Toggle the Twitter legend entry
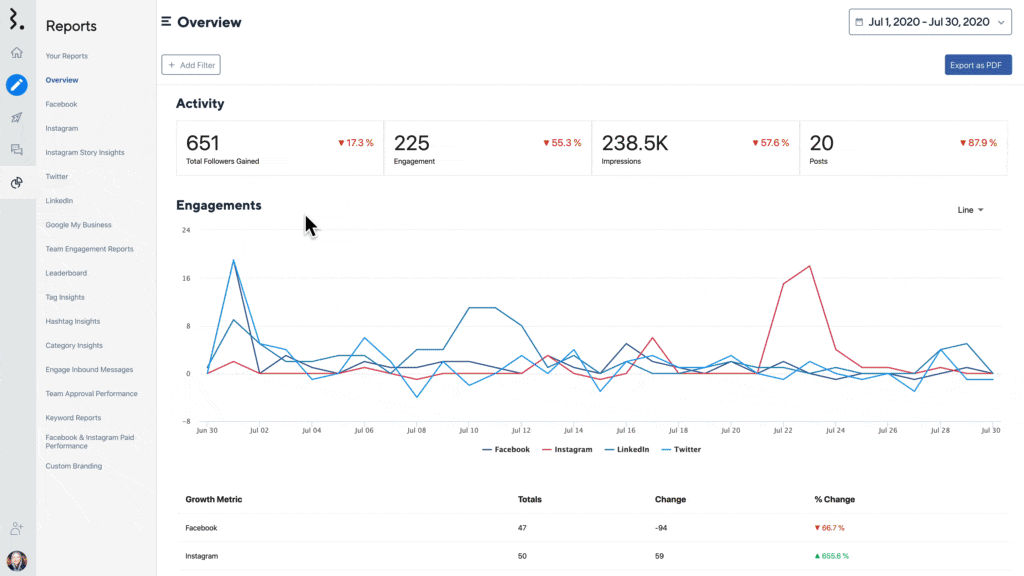This screenshot has height=576, width=1024. tap(680, 449)
